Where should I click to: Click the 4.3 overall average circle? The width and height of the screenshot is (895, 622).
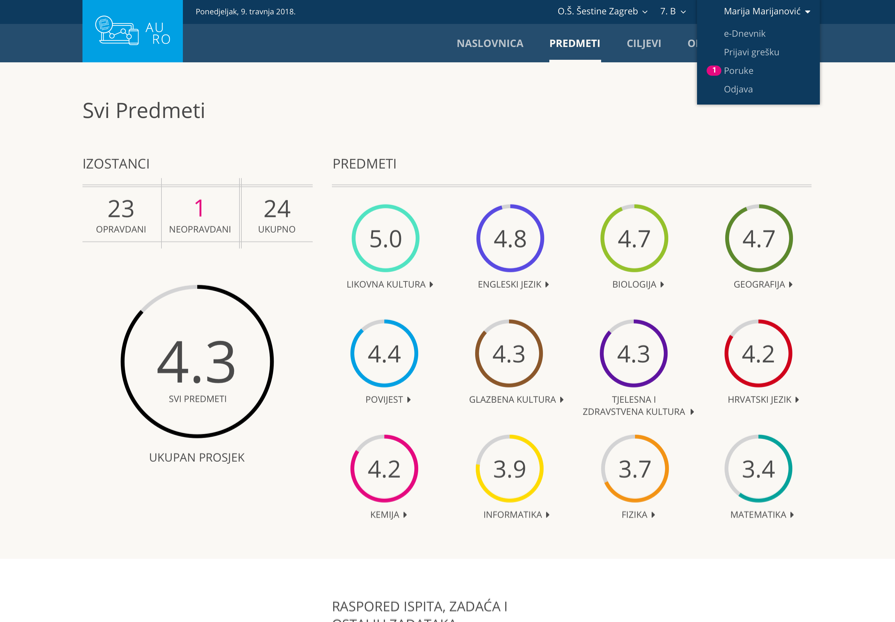coord(197,361)
